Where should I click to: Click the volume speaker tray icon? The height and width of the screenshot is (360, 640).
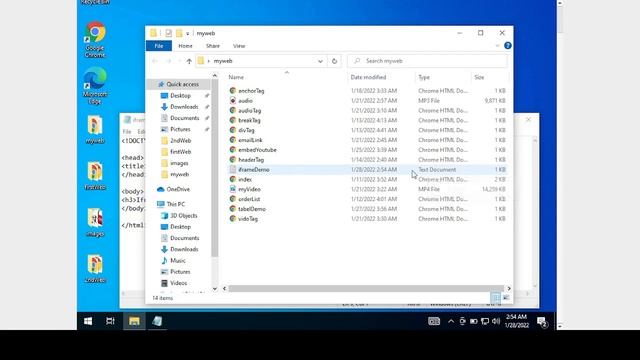tap(496, 321)
